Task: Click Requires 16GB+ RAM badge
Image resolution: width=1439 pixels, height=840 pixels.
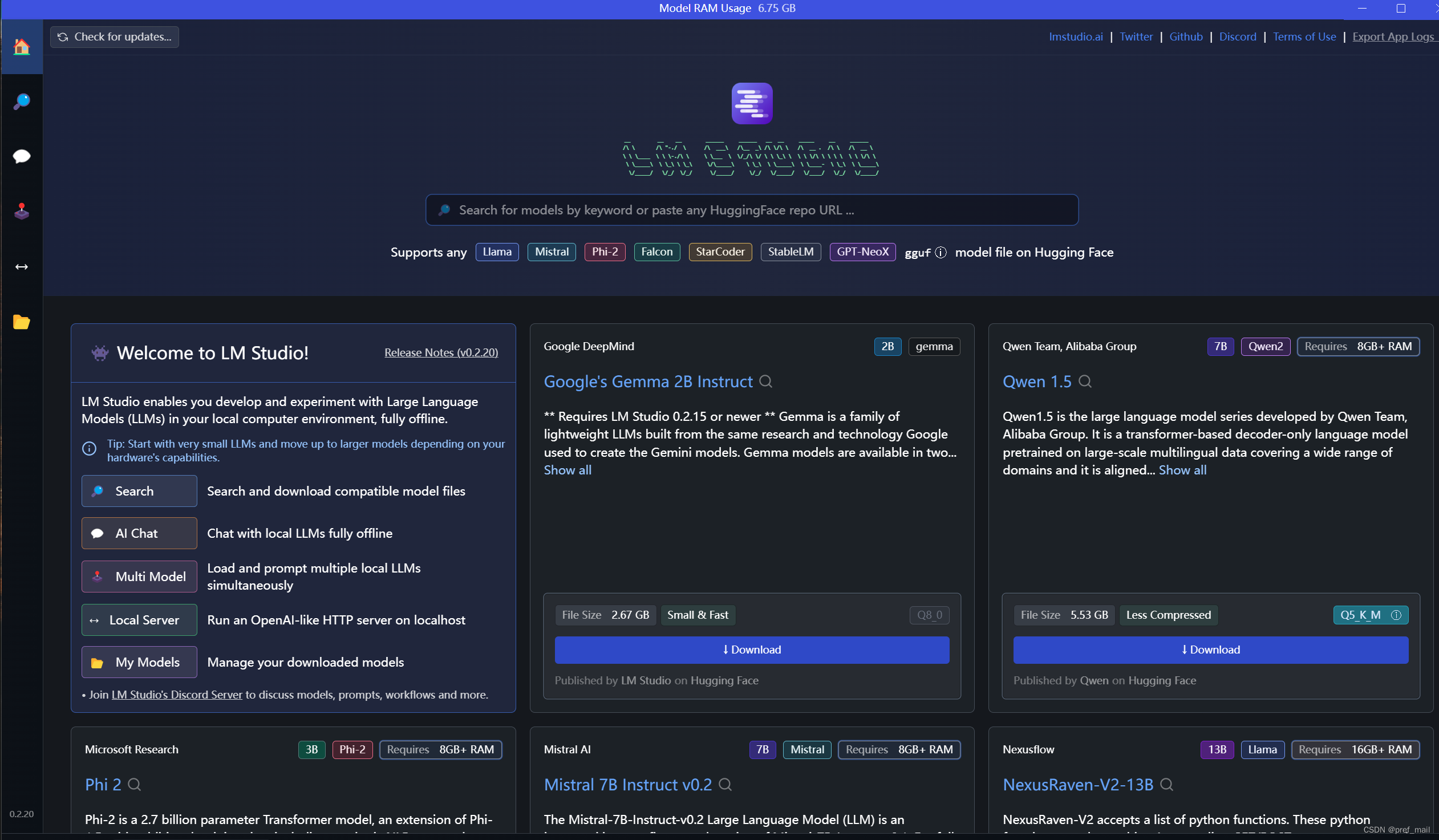Action: click(1355, 750)
